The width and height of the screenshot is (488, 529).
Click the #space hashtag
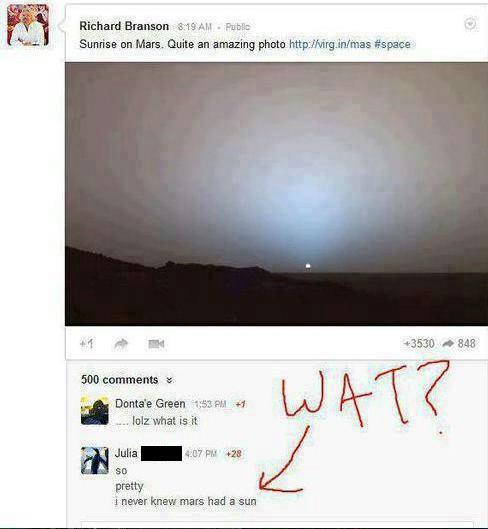point(392,44)
